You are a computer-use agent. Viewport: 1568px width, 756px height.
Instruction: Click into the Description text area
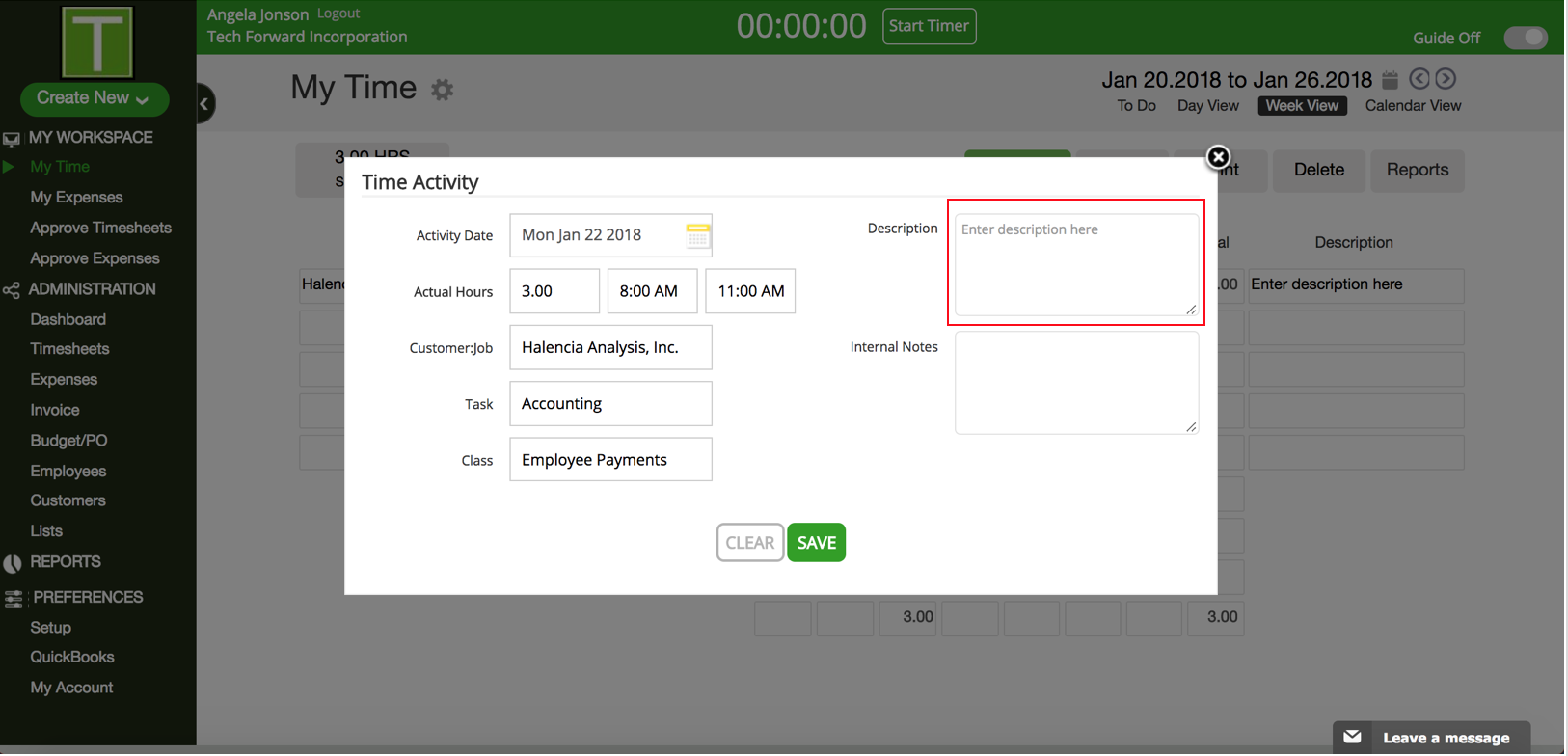point(1075,264)
